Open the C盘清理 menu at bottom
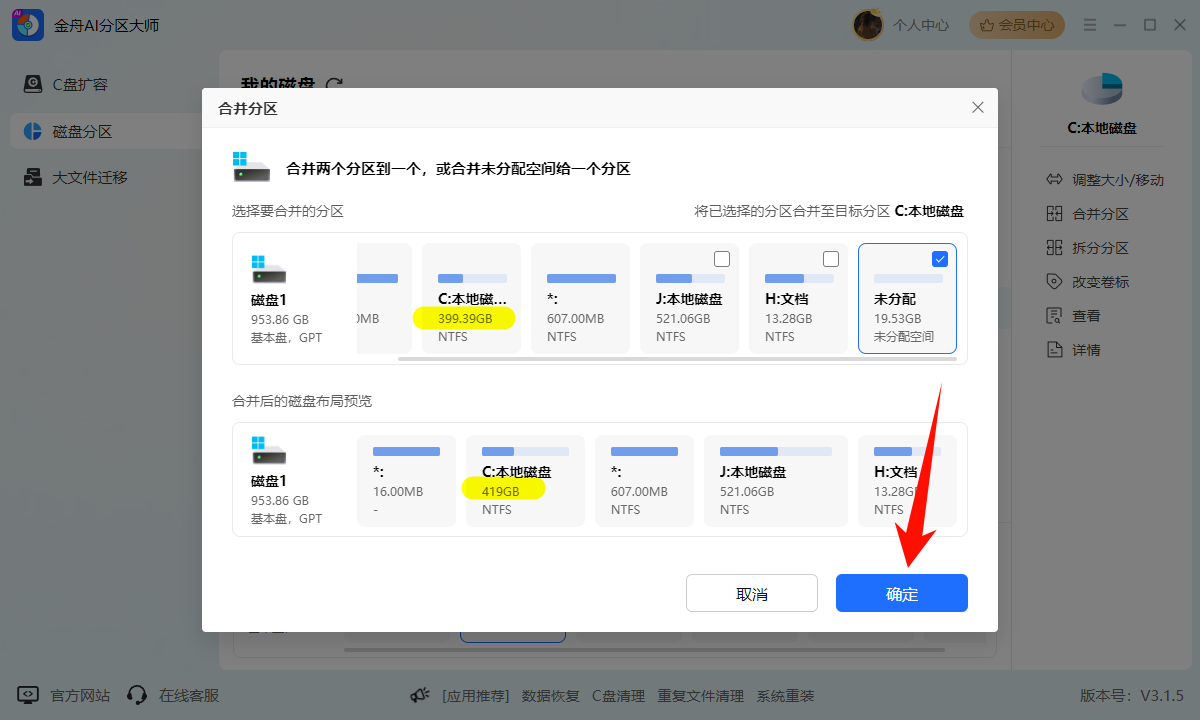 pos(618,695)
